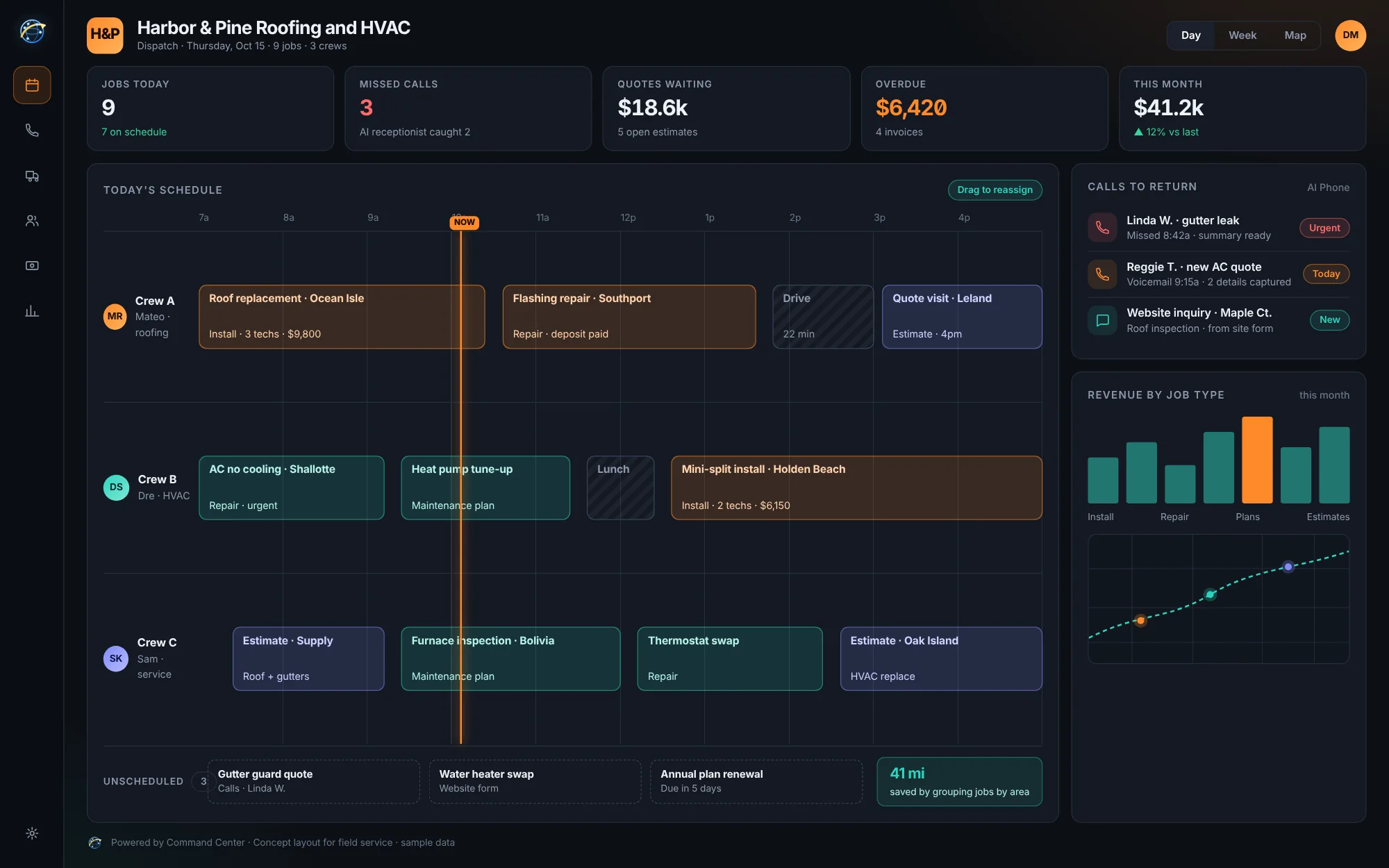Click '7 on schedule' text
This screenshot has height=868, width=1389.
point(134,132)
